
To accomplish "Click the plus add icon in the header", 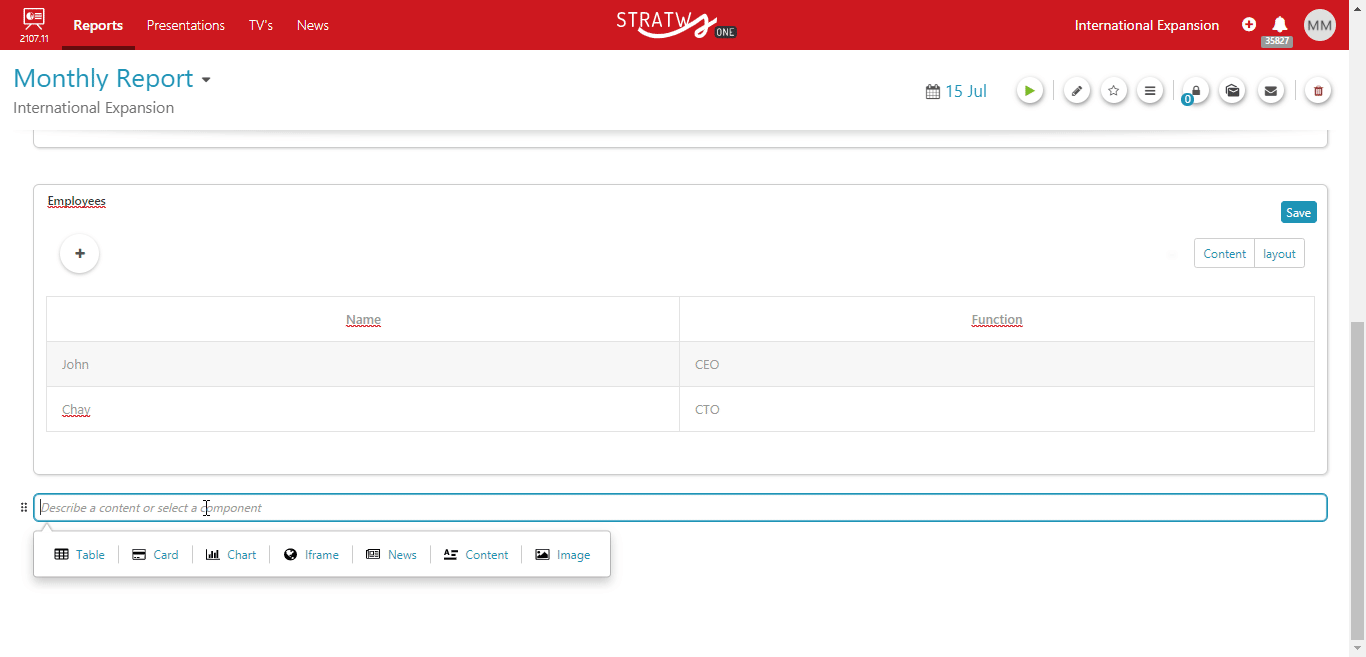I will [1249, 25].
